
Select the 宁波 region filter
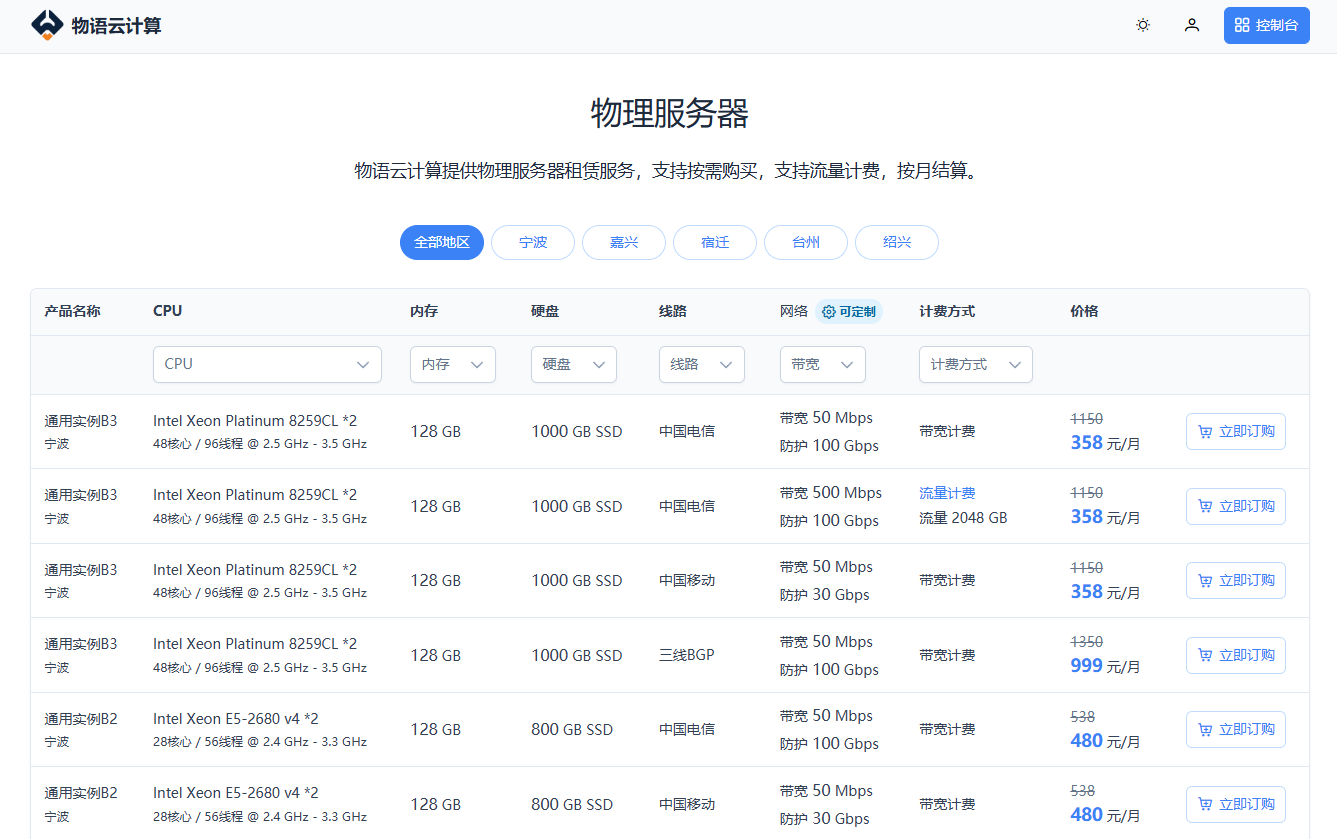533,242
